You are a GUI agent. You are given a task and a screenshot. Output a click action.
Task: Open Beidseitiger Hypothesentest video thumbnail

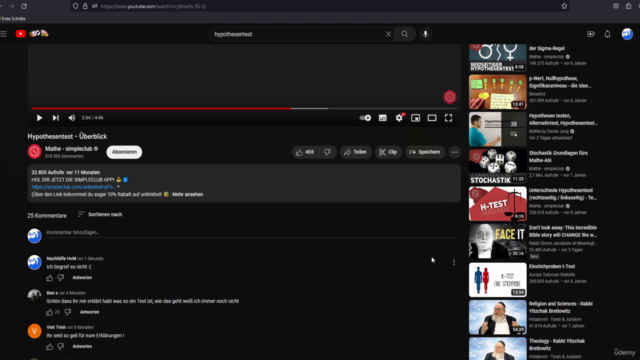[498, 58]
